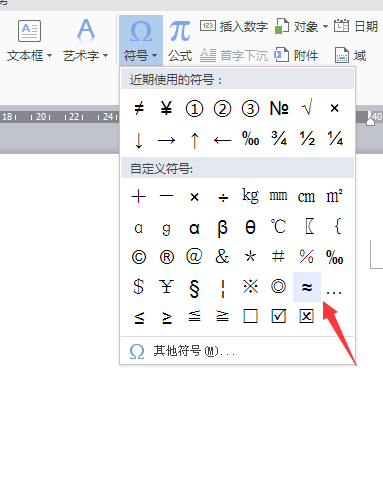
Task: Insert the empty box □ symbol
Action: point(250,316)
